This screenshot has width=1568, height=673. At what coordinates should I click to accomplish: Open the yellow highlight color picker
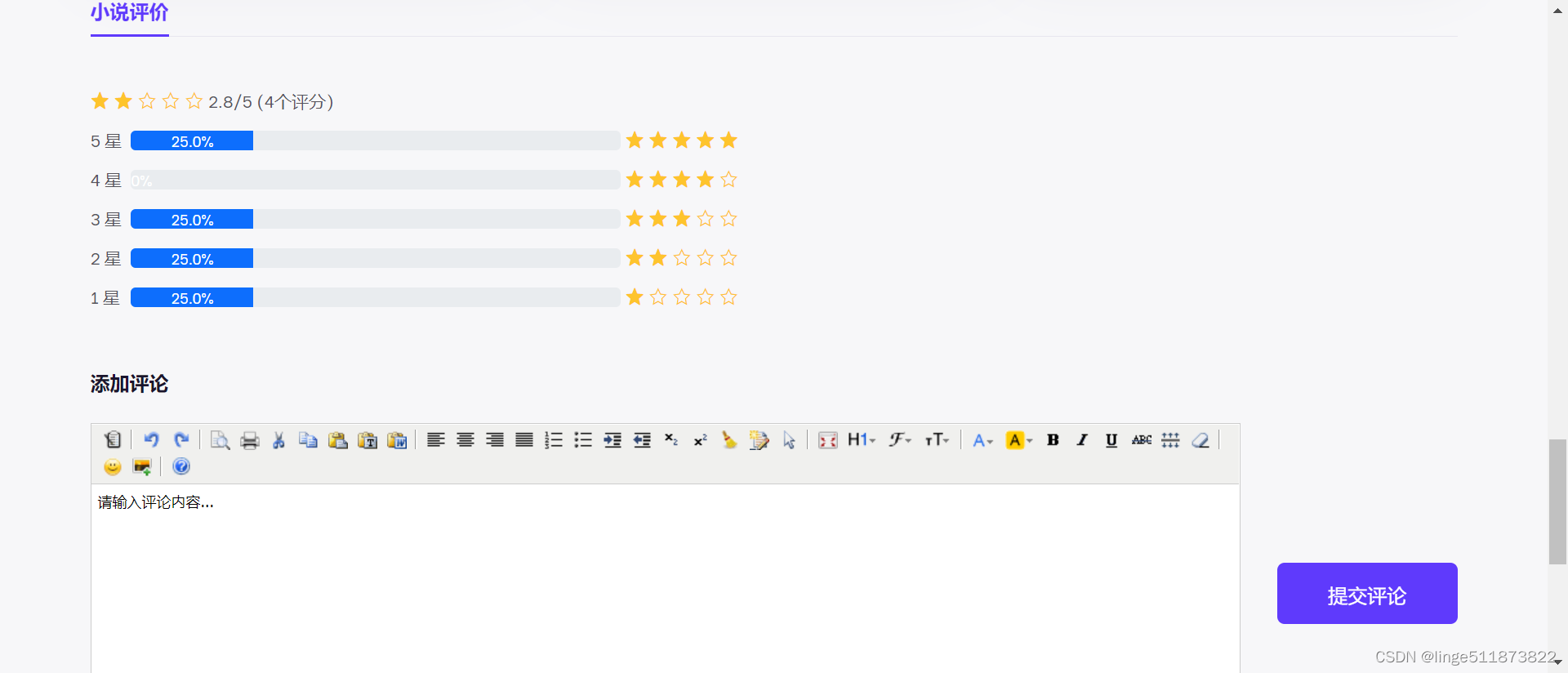point(1019,440)
